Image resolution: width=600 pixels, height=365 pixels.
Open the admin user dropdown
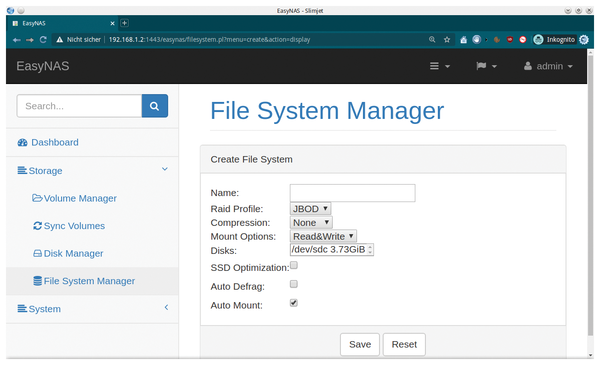pos(548,66)
